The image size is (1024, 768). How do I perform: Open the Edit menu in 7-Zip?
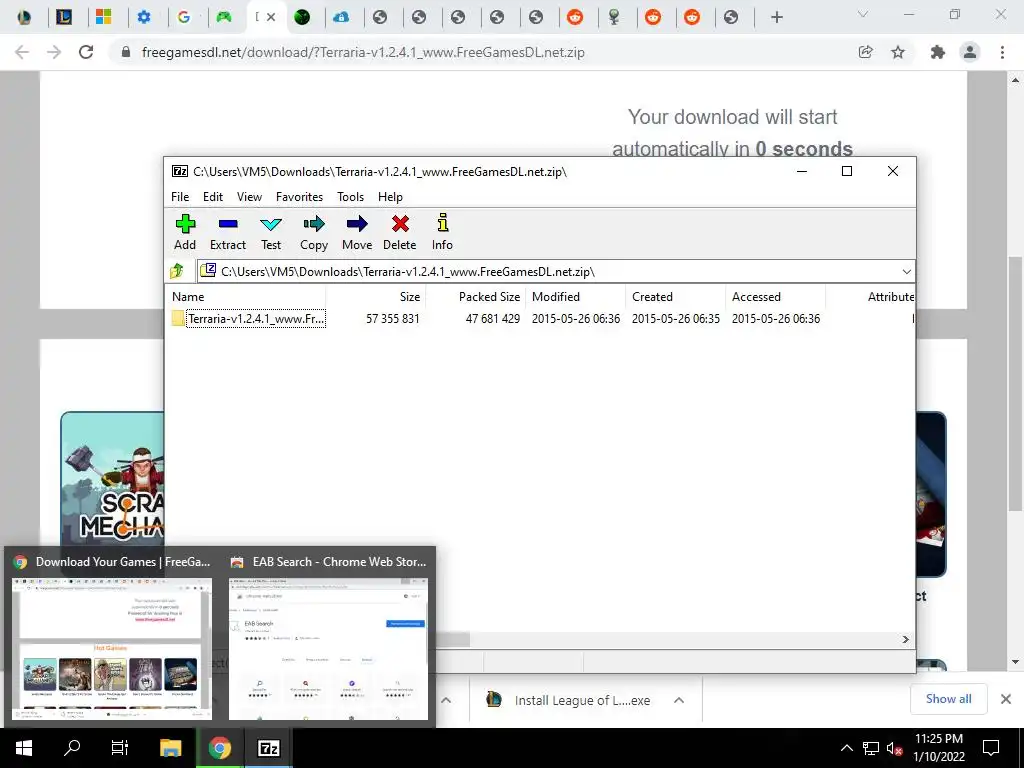(x=213, y=197)
